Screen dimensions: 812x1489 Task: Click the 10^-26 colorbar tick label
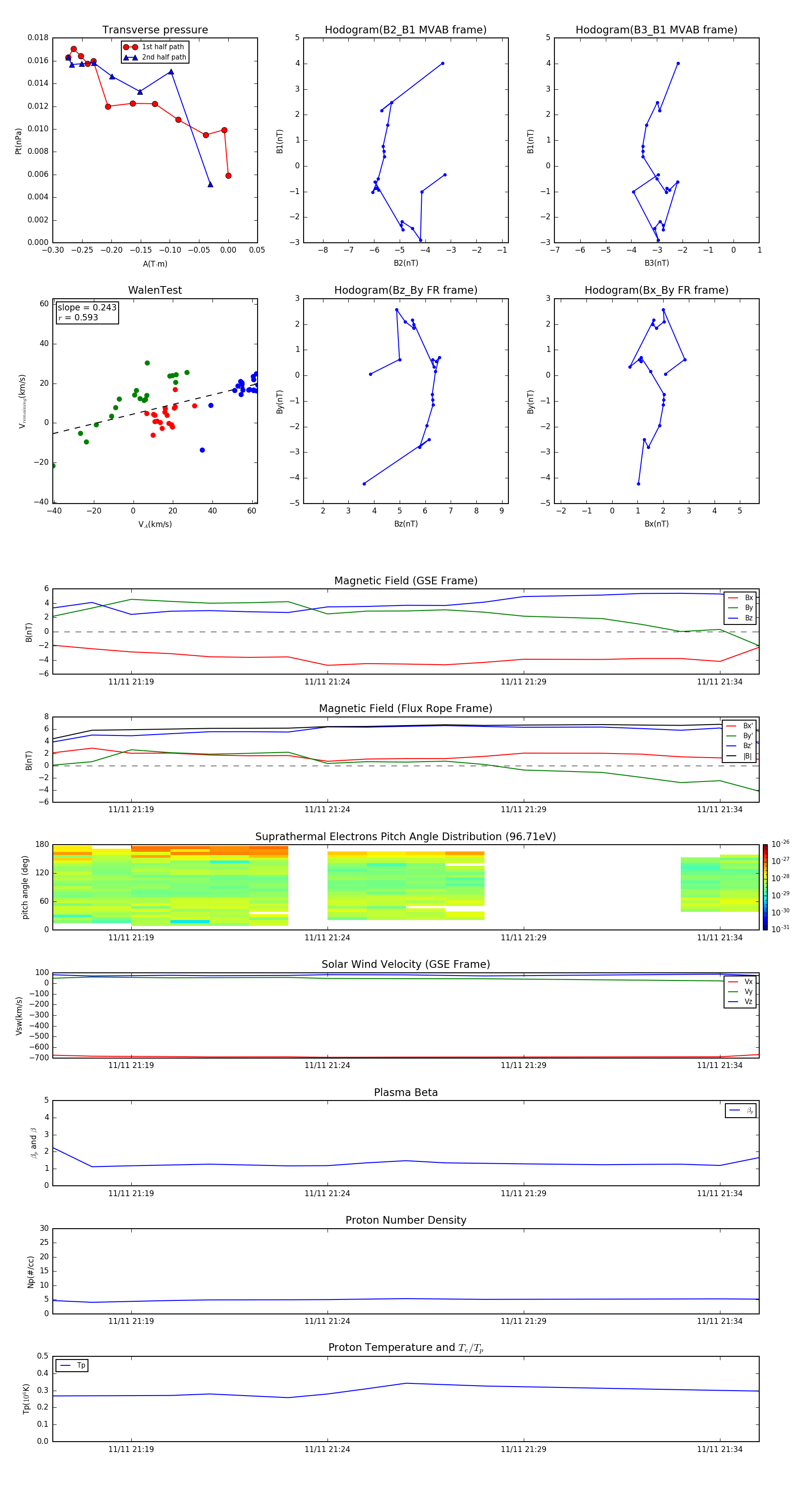[780, 844]
